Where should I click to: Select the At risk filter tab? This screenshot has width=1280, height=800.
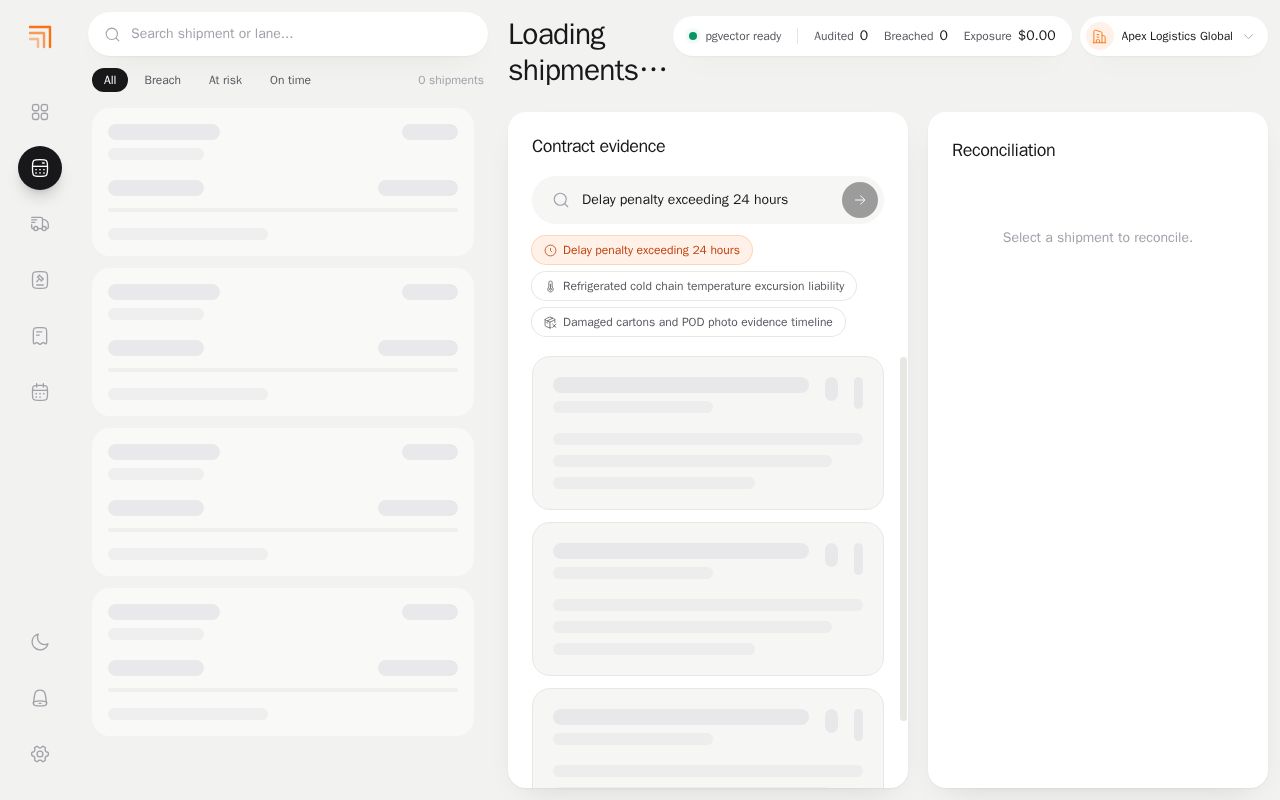tap(225, 80)
